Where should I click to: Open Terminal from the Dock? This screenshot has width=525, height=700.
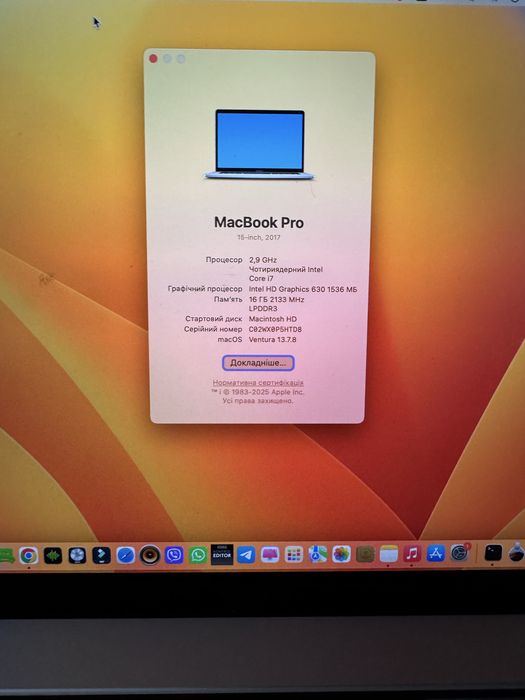coord(493,553)
